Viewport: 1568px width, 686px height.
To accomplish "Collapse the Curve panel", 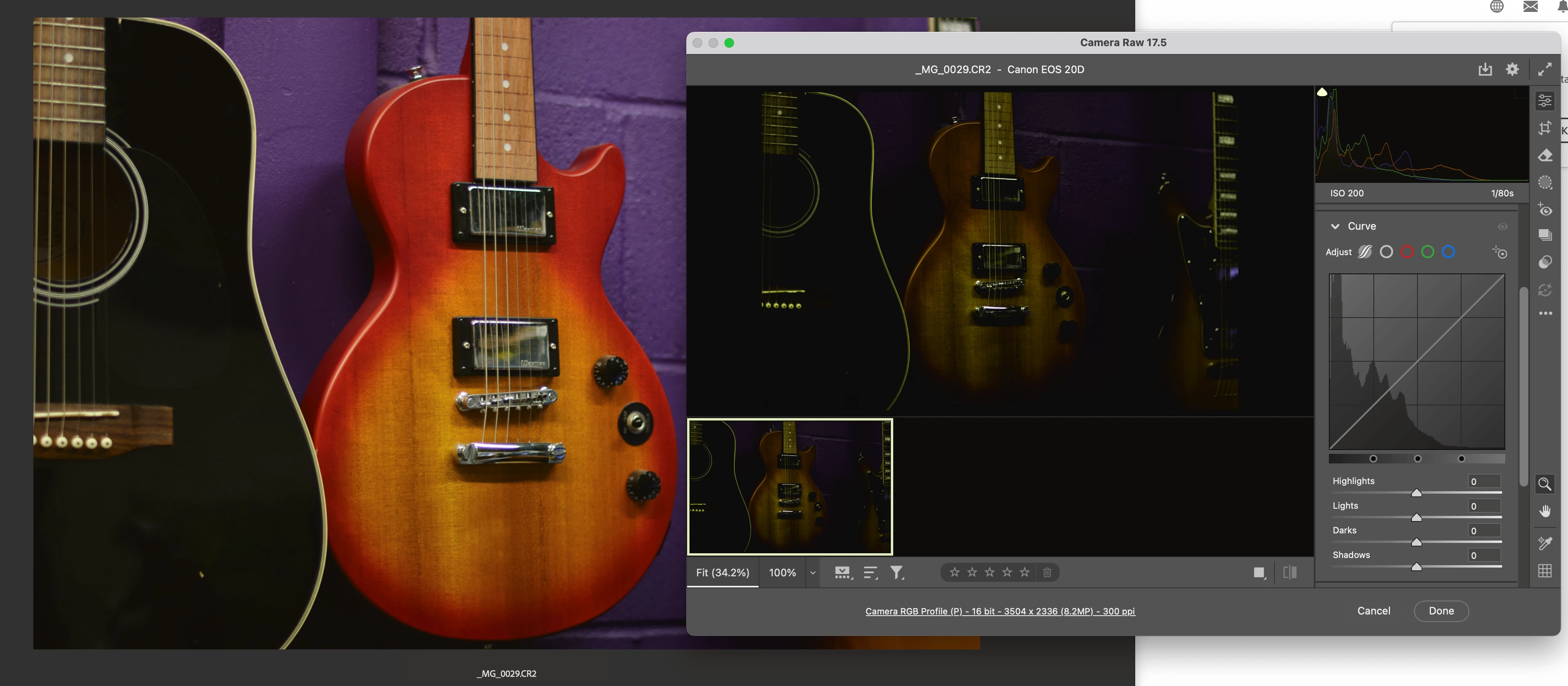I will coord(1335,226).
